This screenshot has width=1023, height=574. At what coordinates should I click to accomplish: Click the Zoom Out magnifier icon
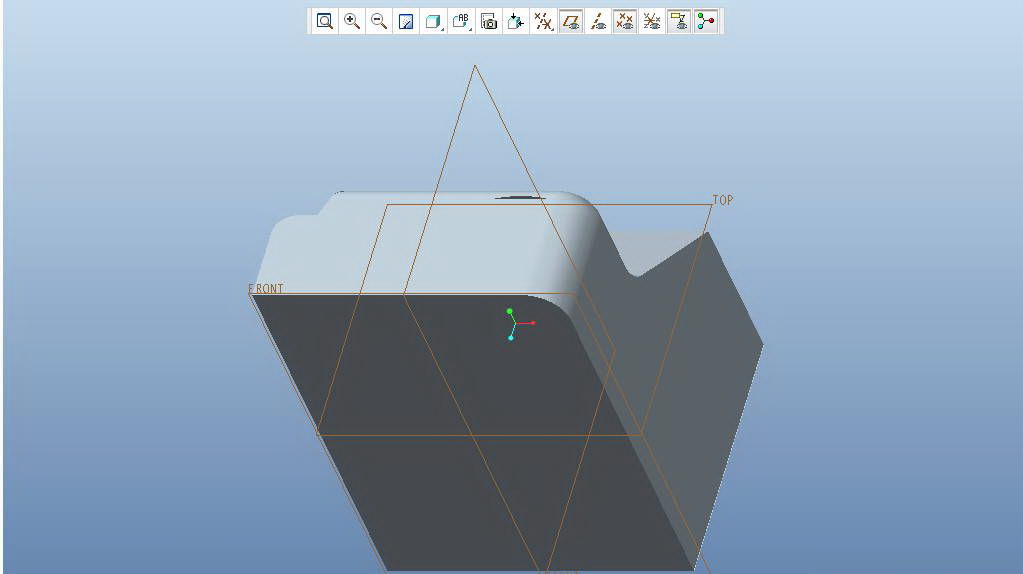click(x=379, y=21)
